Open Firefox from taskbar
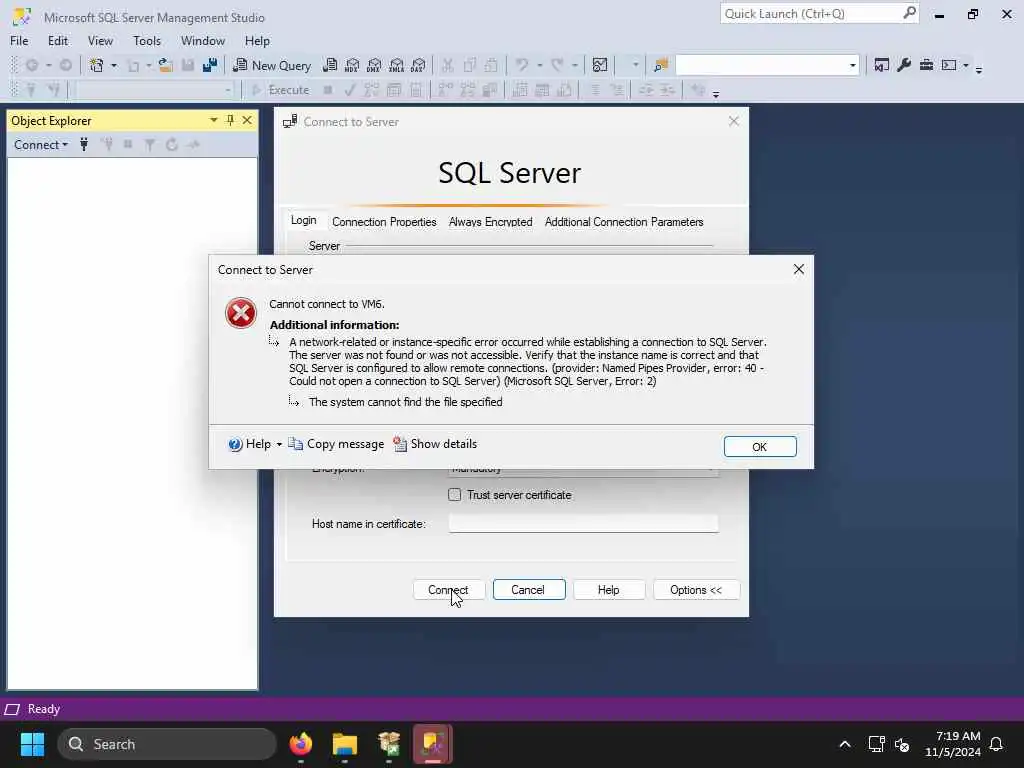The height and width of the screenshot is (768, 1024). (x=300, y=744)
